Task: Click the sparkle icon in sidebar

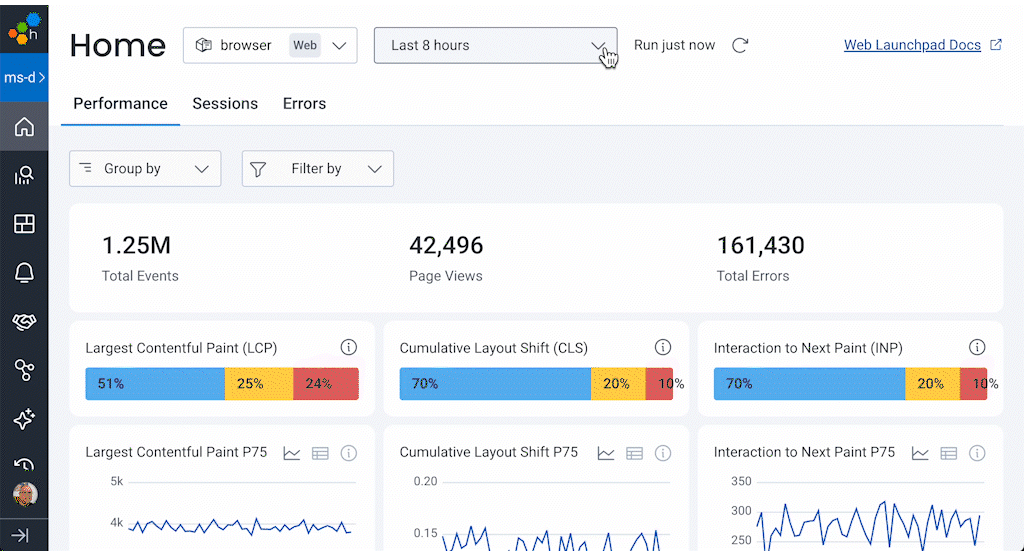Action: point(24,420)
